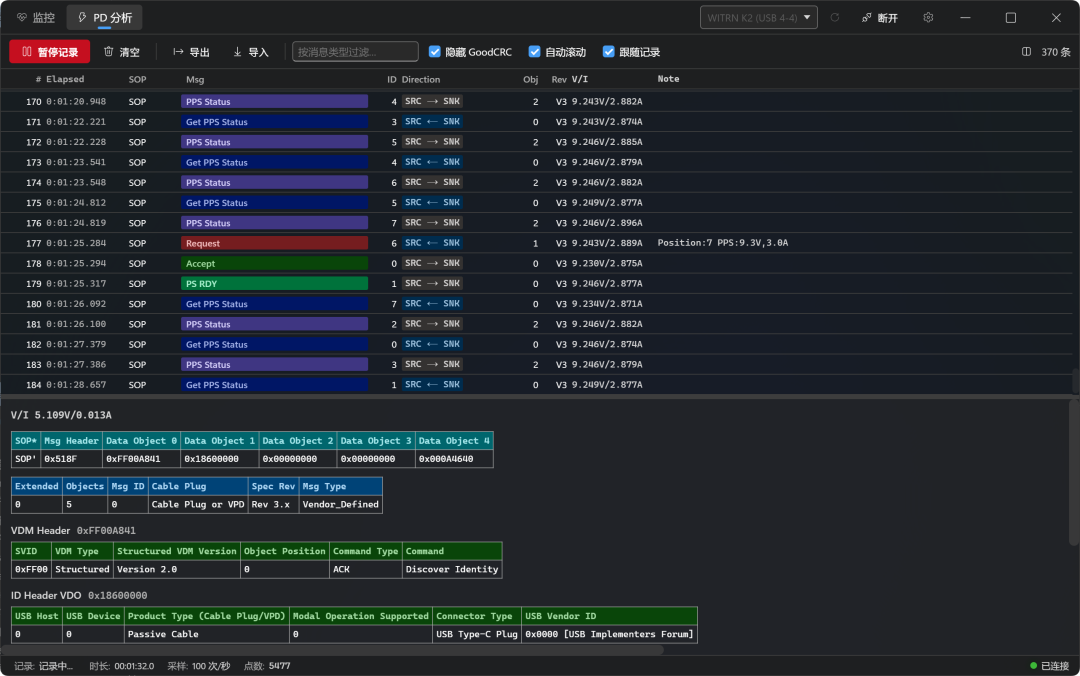This screenshot has width=1080, height=676.
Task: Click the 已连接 connection status indicator
Action: (x=1049, y=666)
